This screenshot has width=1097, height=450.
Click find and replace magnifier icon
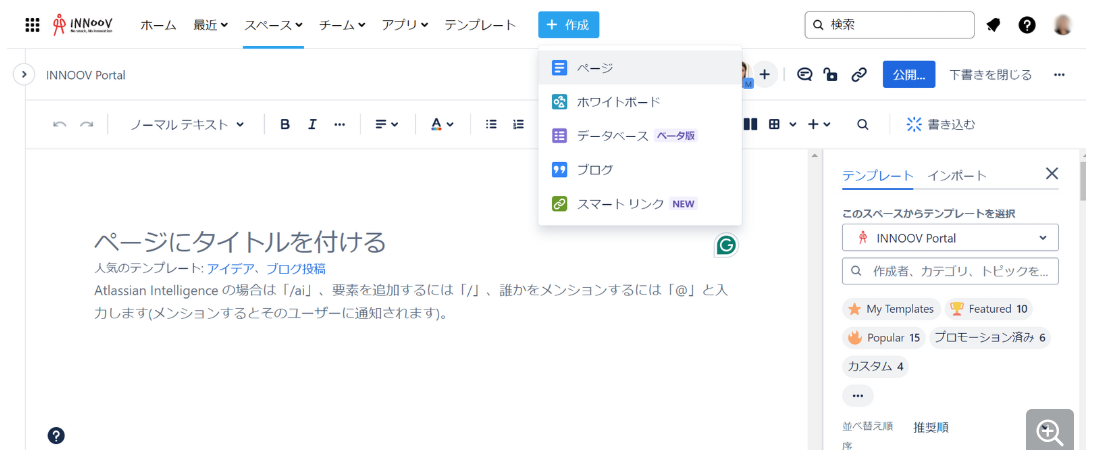coord(862,124)
